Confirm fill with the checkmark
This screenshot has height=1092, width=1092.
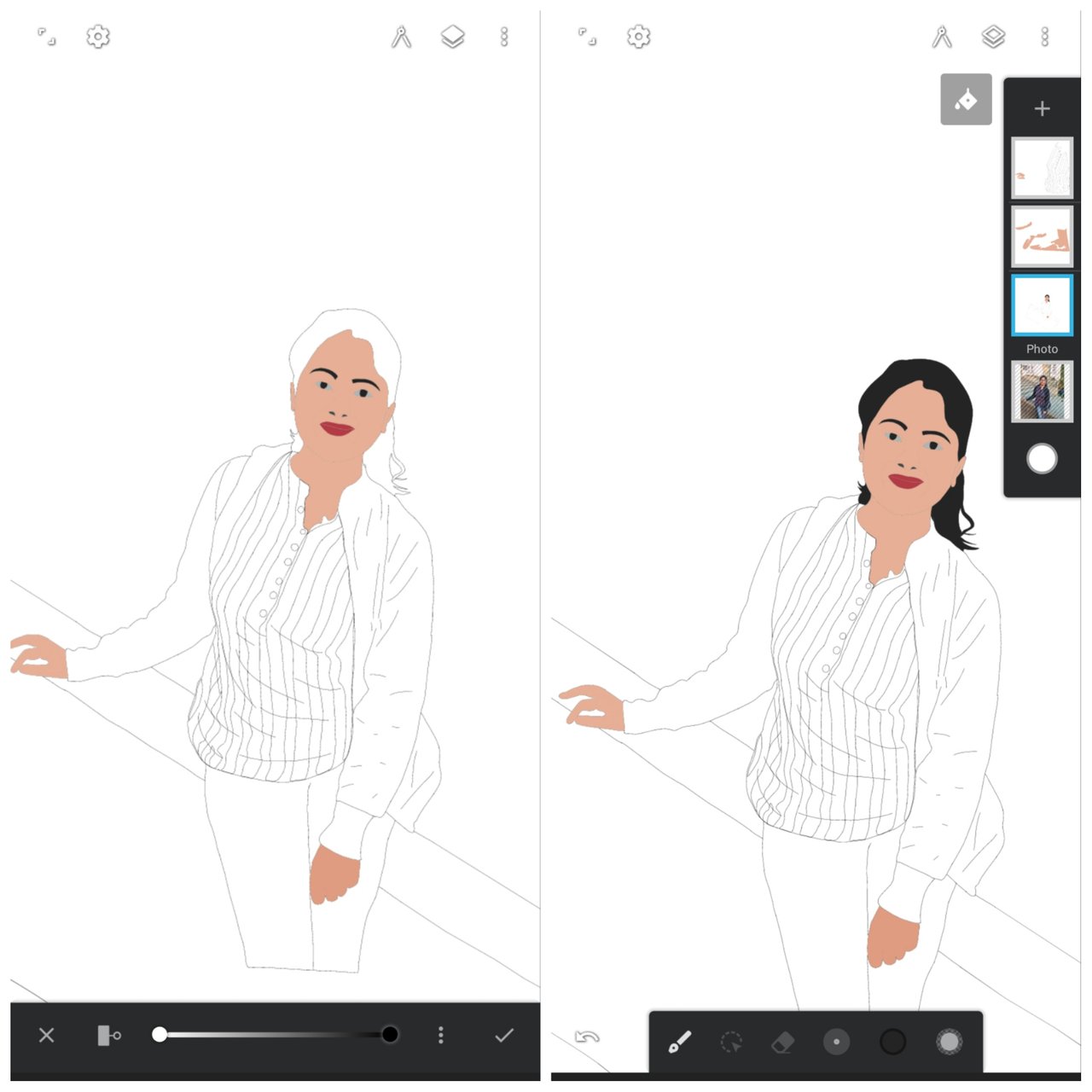[x=504, y=1035]
